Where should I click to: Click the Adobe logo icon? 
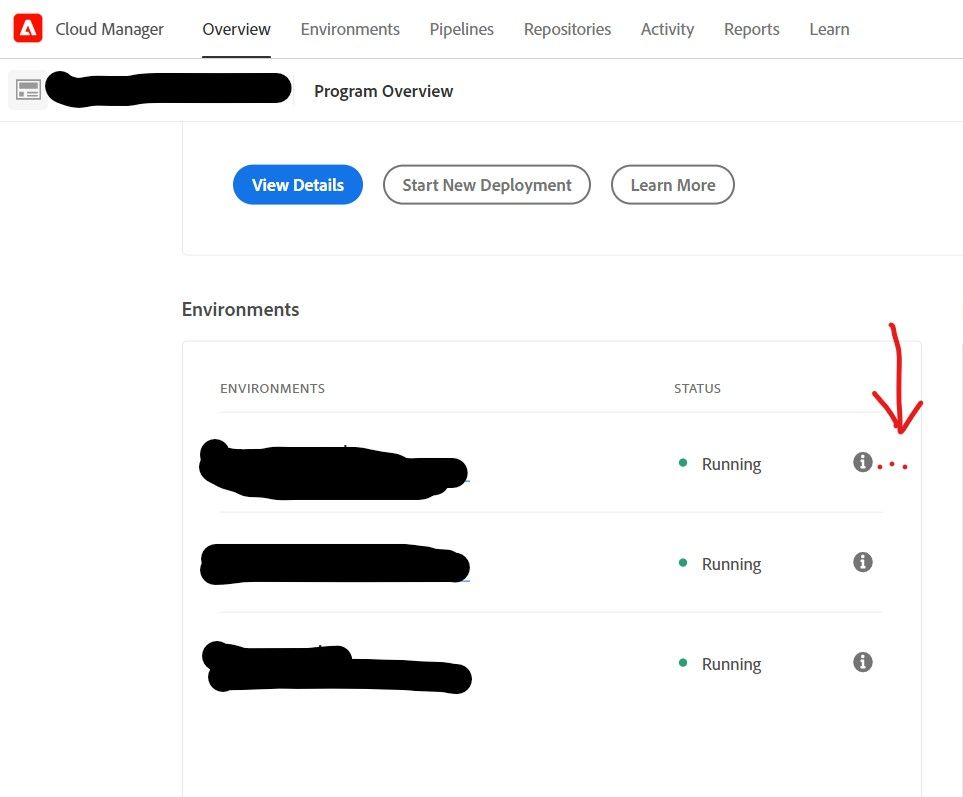28,29
